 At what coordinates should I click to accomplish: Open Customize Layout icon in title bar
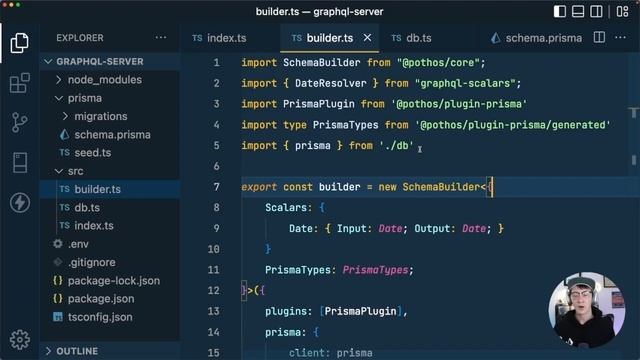pyautogui.click(x=622, y=11)
